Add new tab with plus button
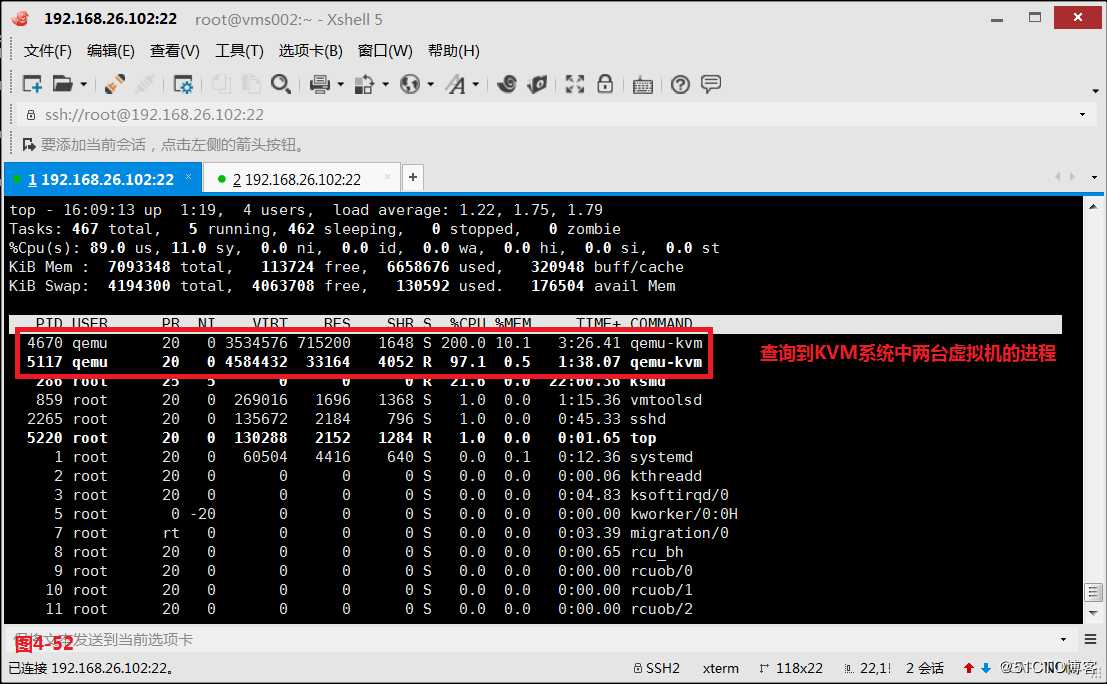This screenshot has width=1107, height=684. [x=413, y=177]
